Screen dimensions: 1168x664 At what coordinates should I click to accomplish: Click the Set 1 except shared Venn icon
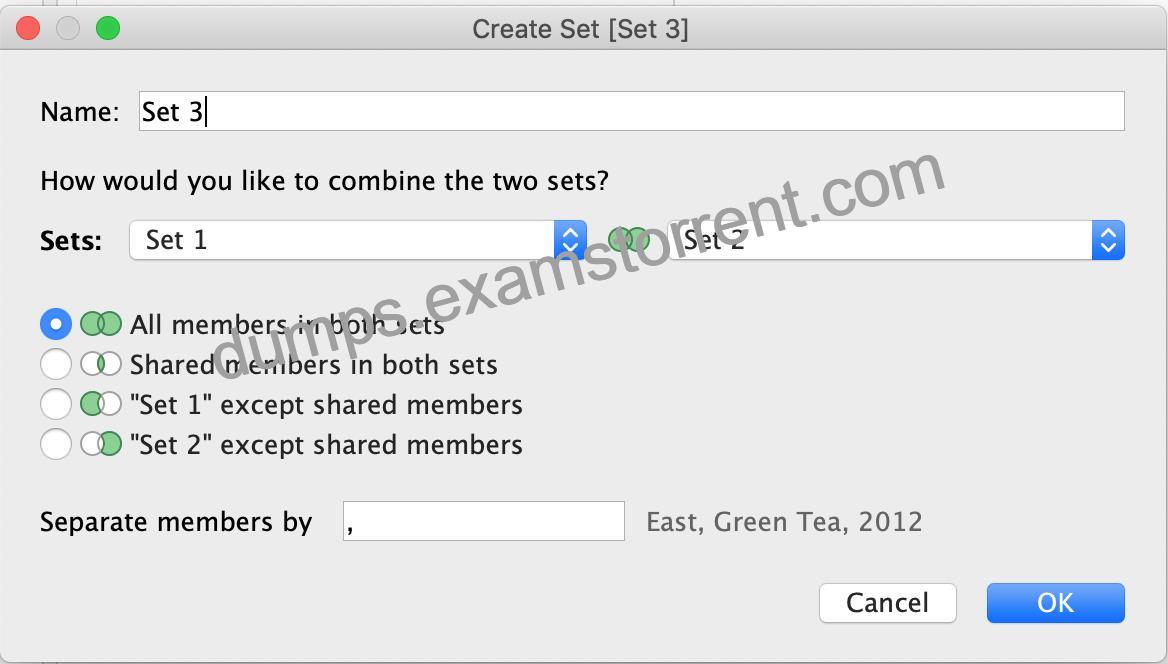[101, 404]
